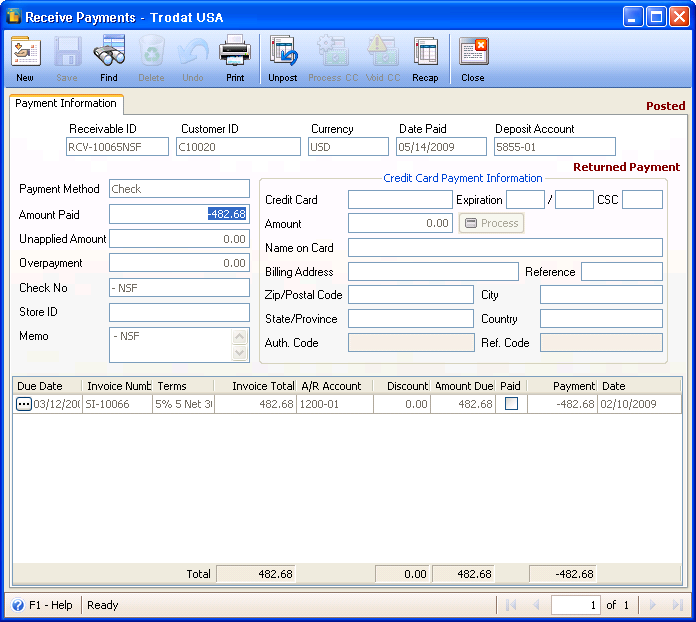This screenshot has height=622, width=696.
Task: Click the Expiration year field
Action: click(574, 199)
